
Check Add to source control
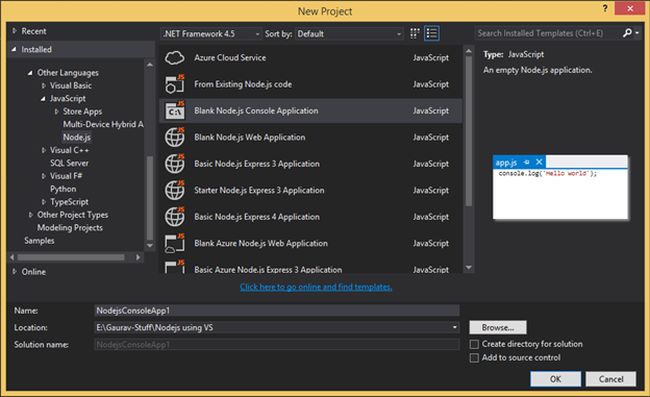474,358
